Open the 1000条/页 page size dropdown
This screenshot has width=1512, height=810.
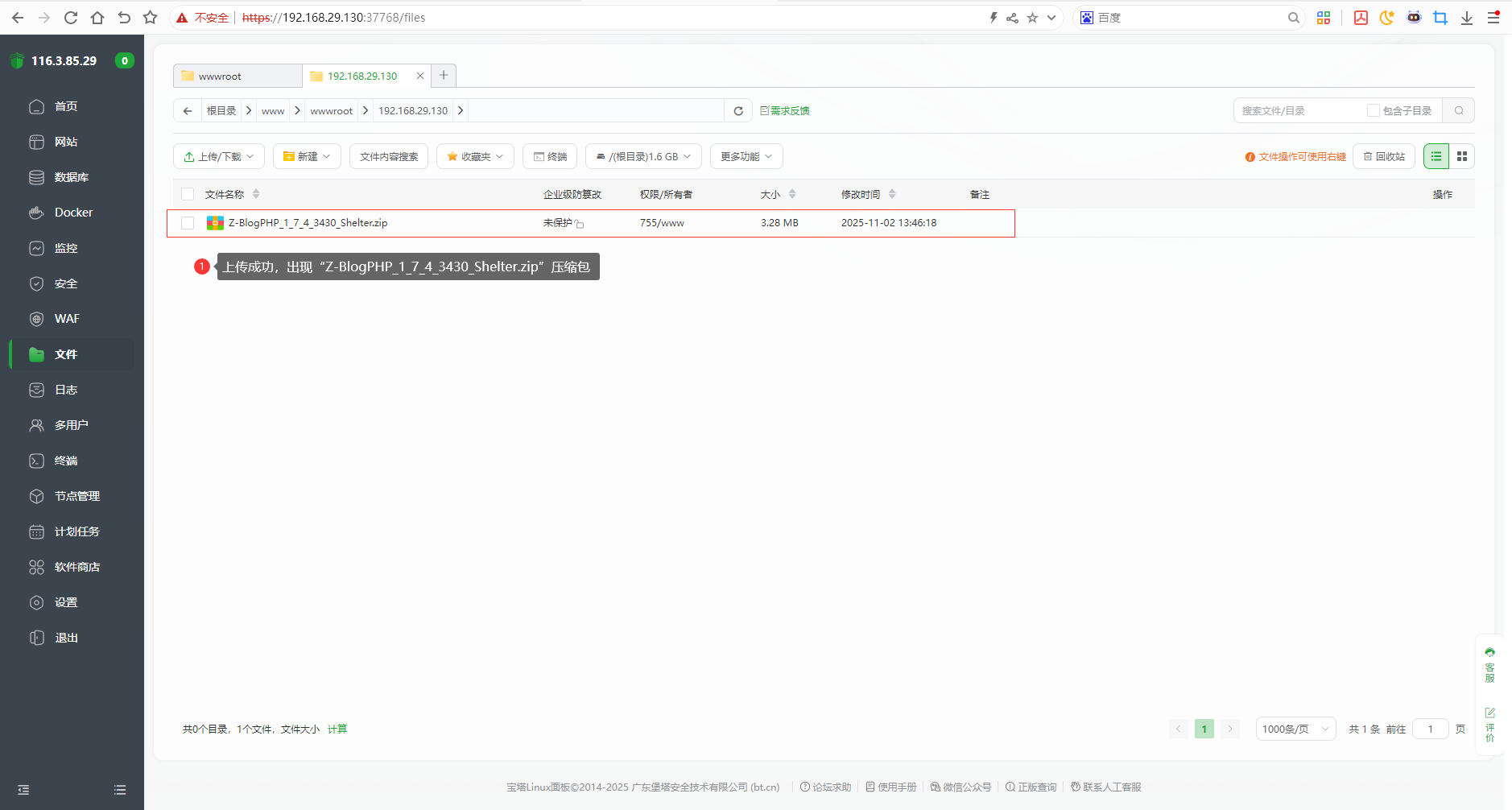pyautogui.click(x=1295, y=729)
